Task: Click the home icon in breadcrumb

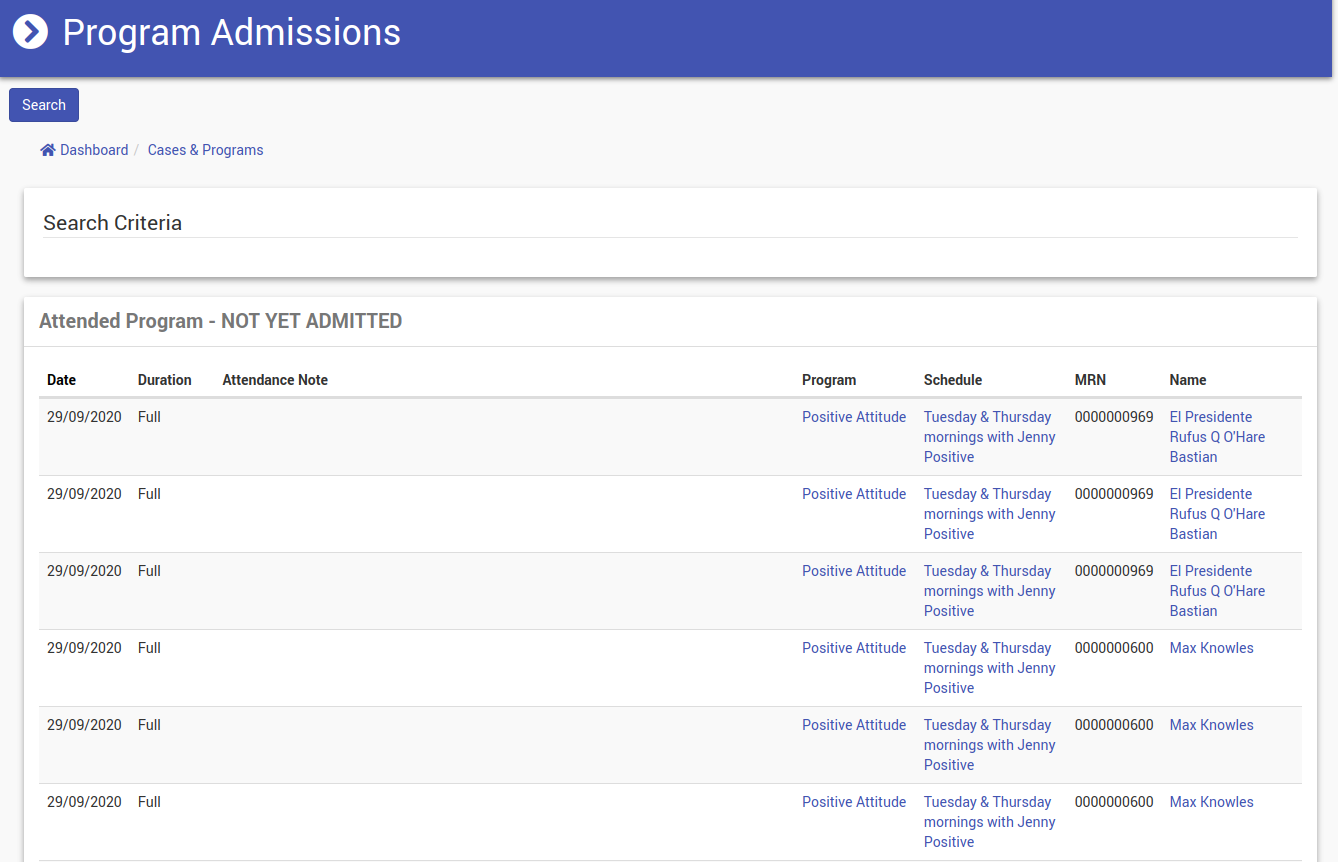Action: [x=48, y=150]
